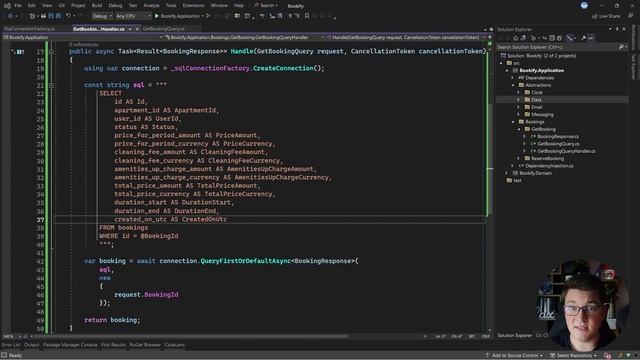Click the Collapse All icon in Solution Explorer

click(551, 38)
